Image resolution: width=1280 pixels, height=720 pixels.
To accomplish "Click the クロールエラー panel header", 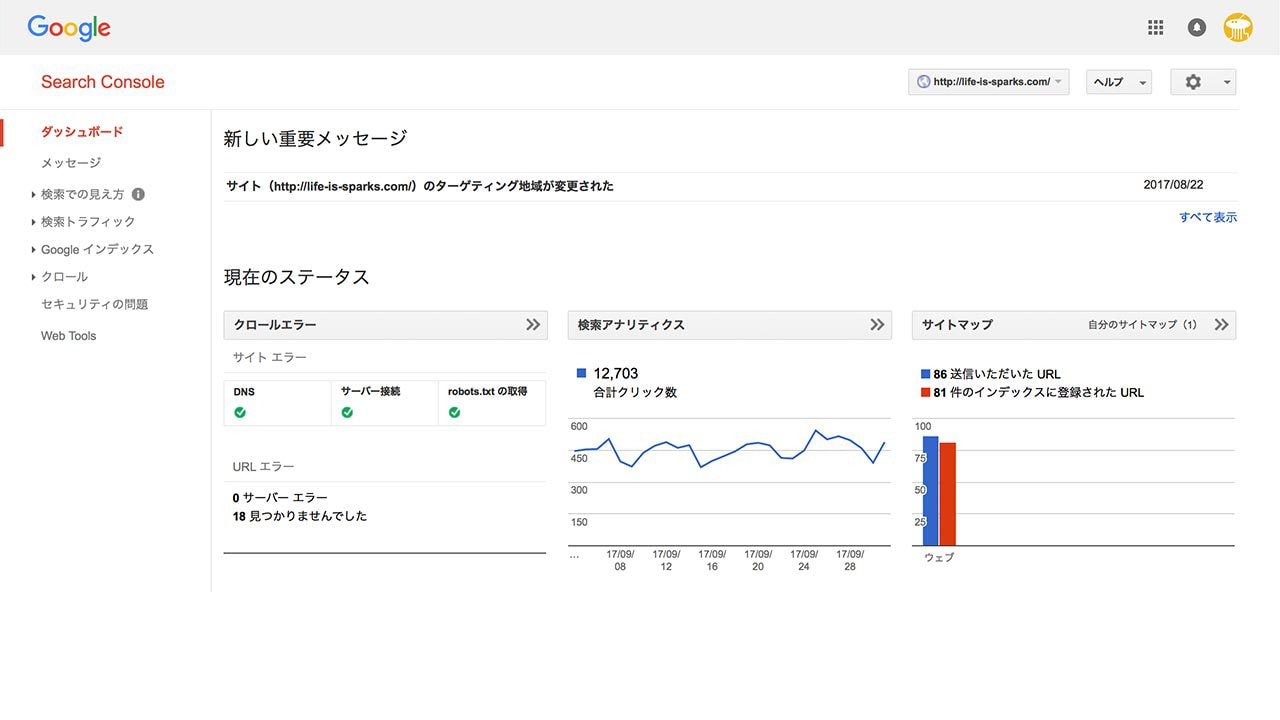I will [386, 325].
